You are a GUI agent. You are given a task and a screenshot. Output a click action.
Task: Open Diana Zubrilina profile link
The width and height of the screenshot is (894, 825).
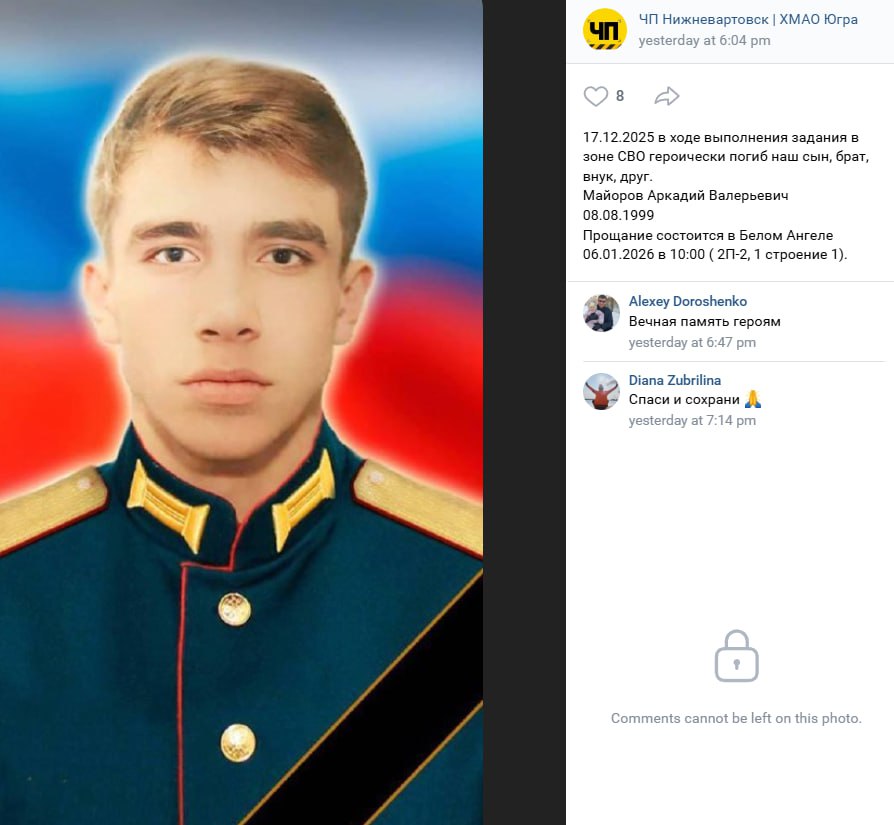674,380
